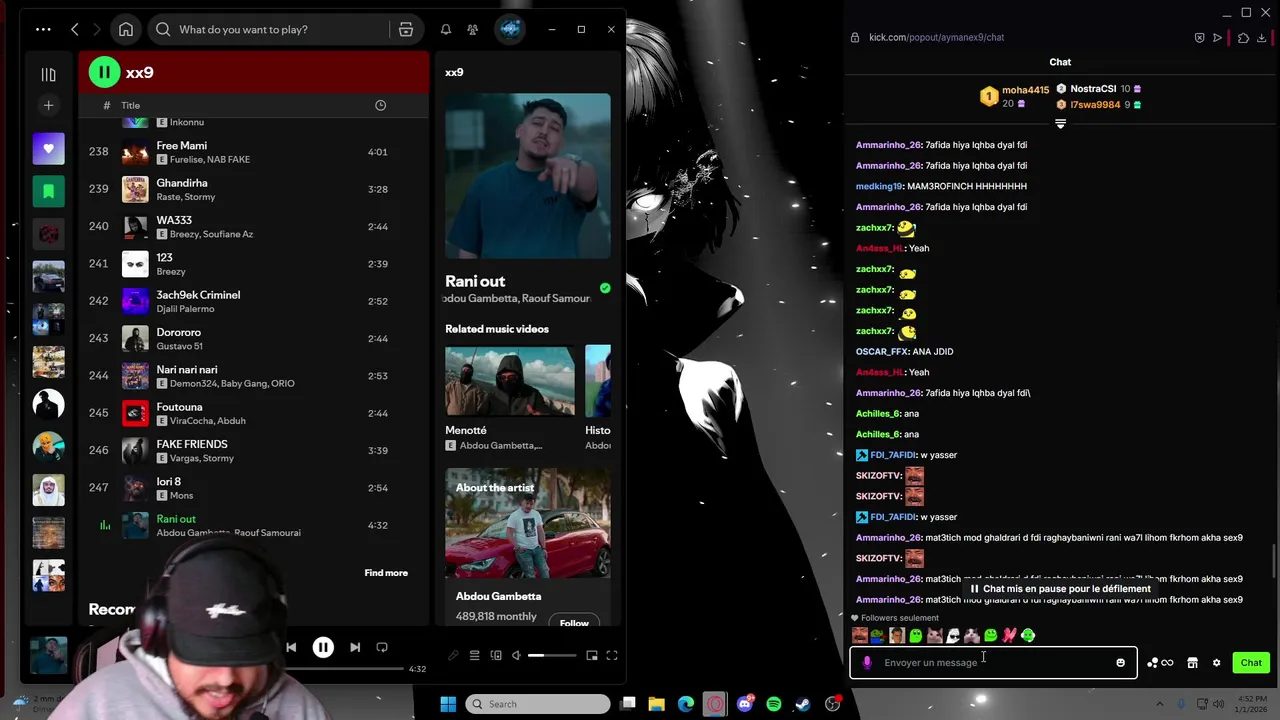The width and height of the screenshot is (1280, 720).
Task: Open the Spotify three-dots menu
Action: click(x=43, y=29)
